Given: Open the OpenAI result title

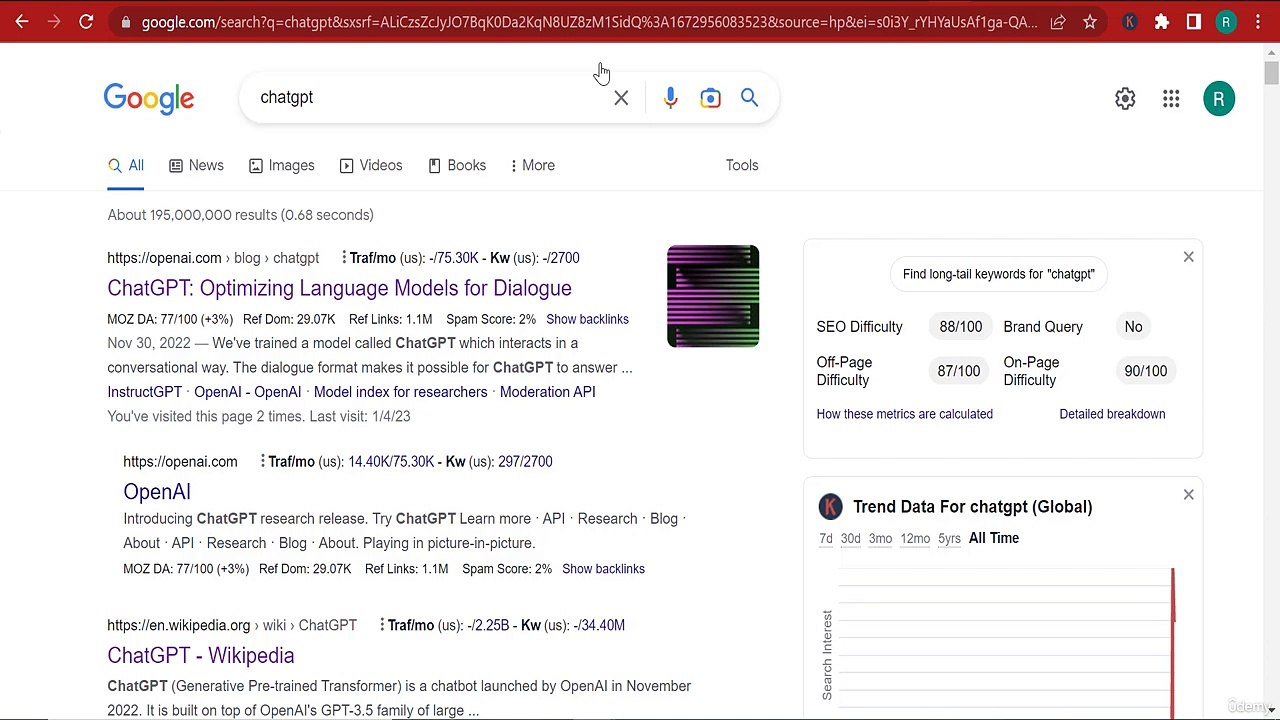Looking at the screenshot, I should tap(157, 491).
